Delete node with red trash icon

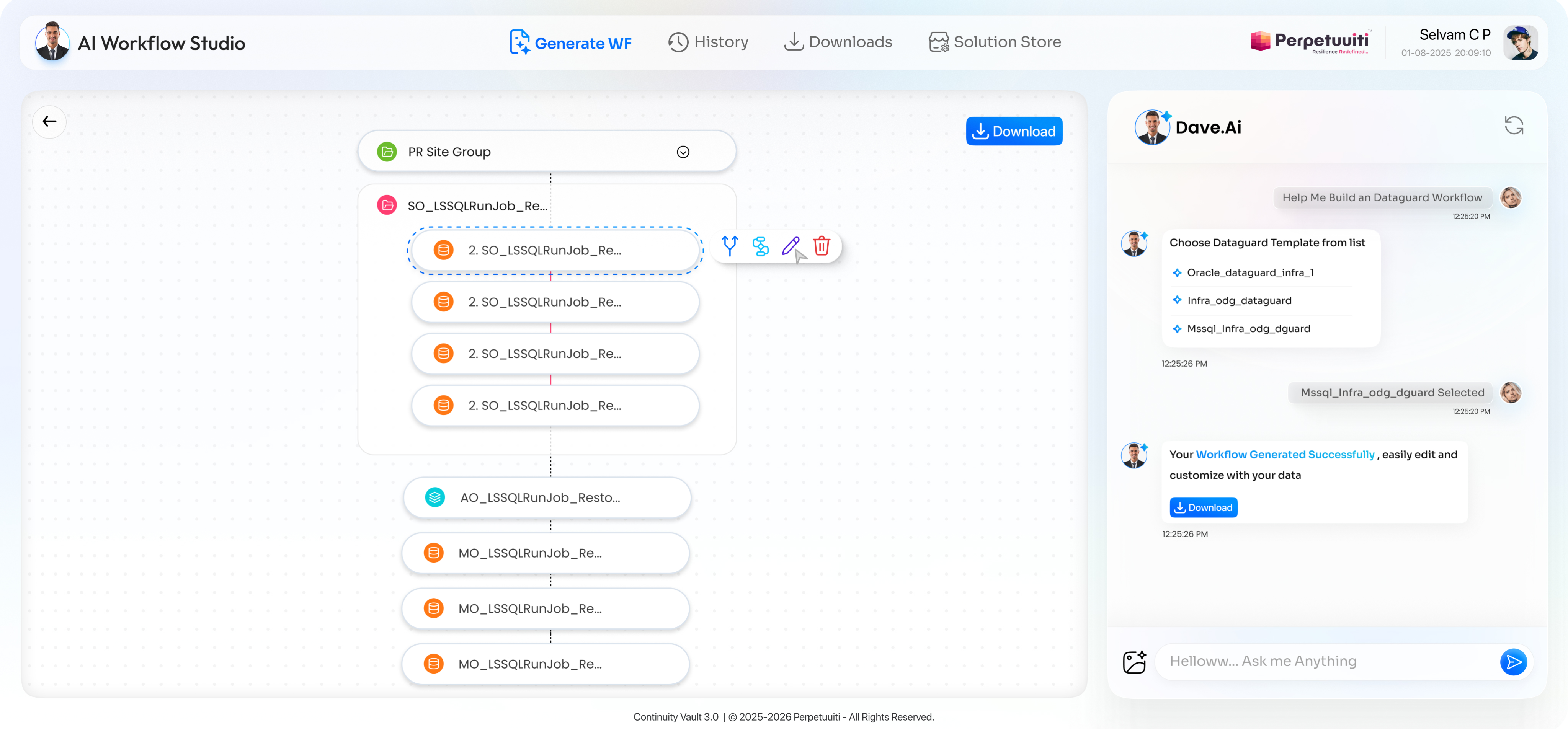coord(821,246)
